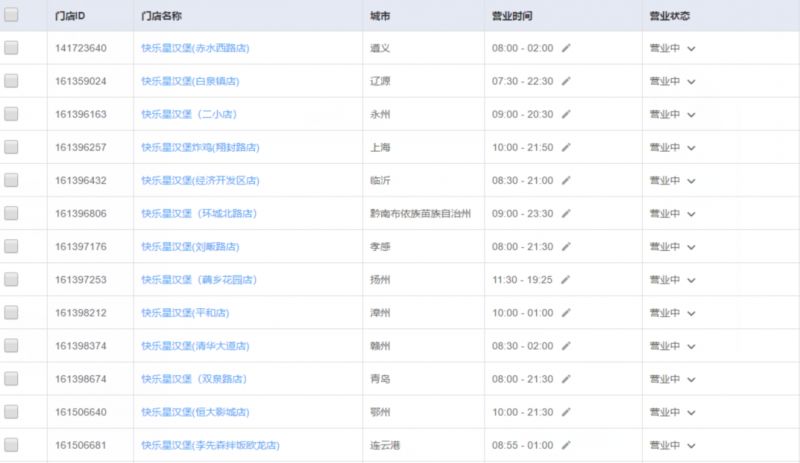
Task: Open store name link for ID 161359024
Action: (x=190, y=81)
